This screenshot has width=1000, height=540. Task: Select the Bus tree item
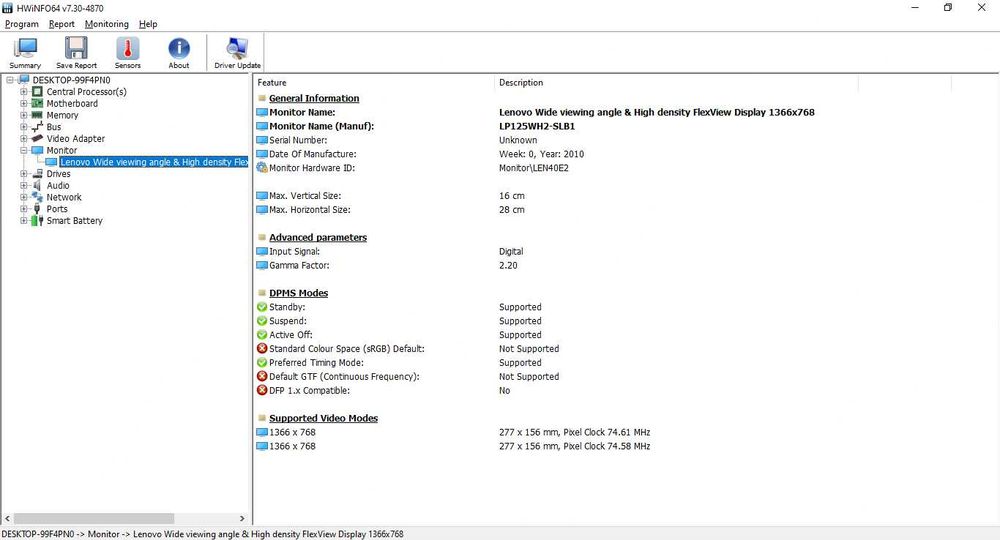[54, 127]
